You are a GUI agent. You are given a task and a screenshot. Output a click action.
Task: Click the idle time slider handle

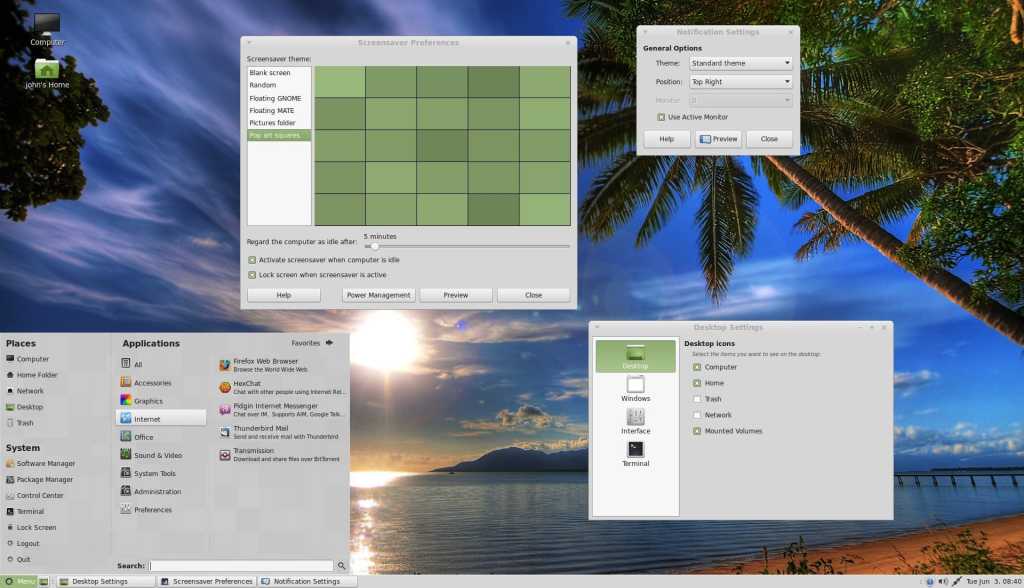point(373,246)
